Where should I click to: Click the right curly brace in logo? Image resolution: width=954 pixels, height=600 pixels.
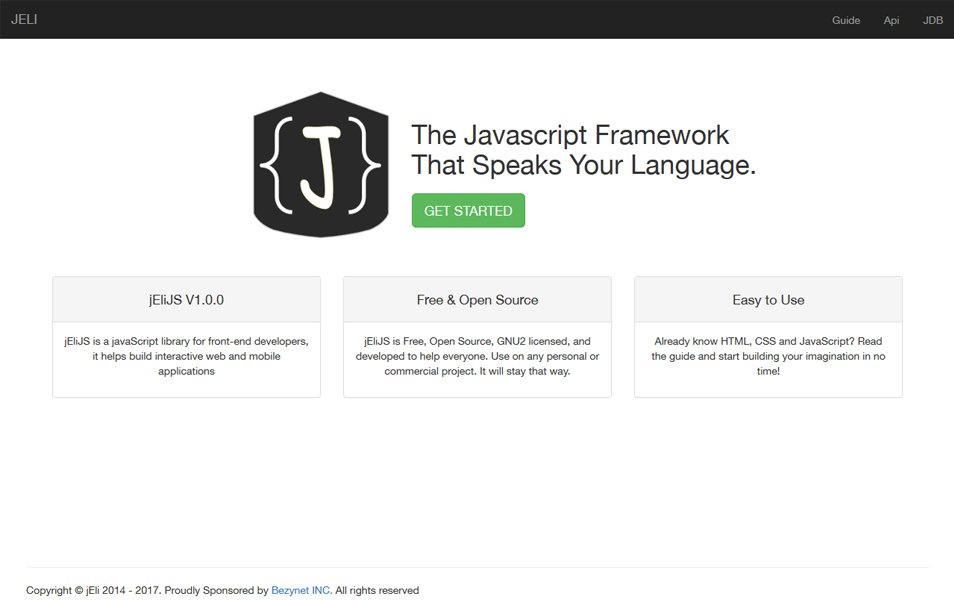click(x=364, y=165)
